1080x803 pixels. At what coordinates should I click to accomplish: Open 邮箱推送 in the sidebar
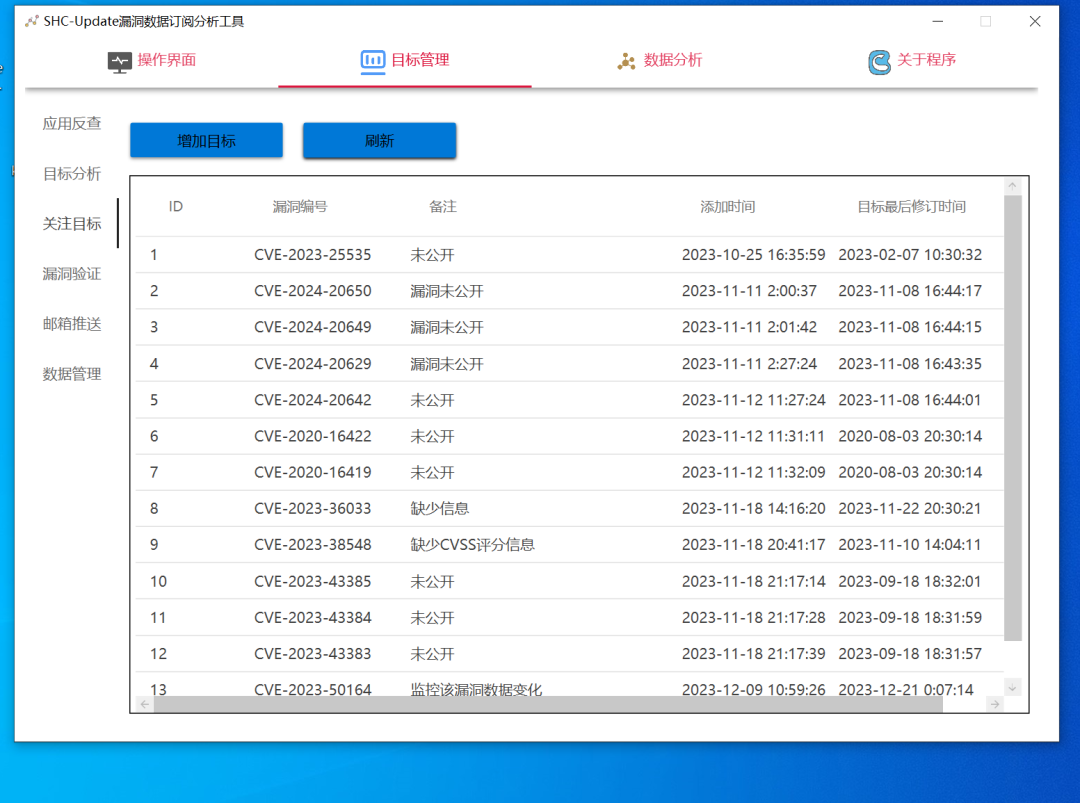(72, 324)
